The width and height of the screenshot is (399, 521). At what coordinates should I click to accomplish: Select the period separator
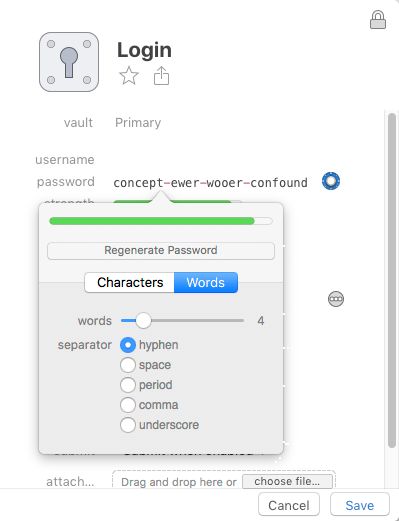pyautogui.click(x=128, y=385)
